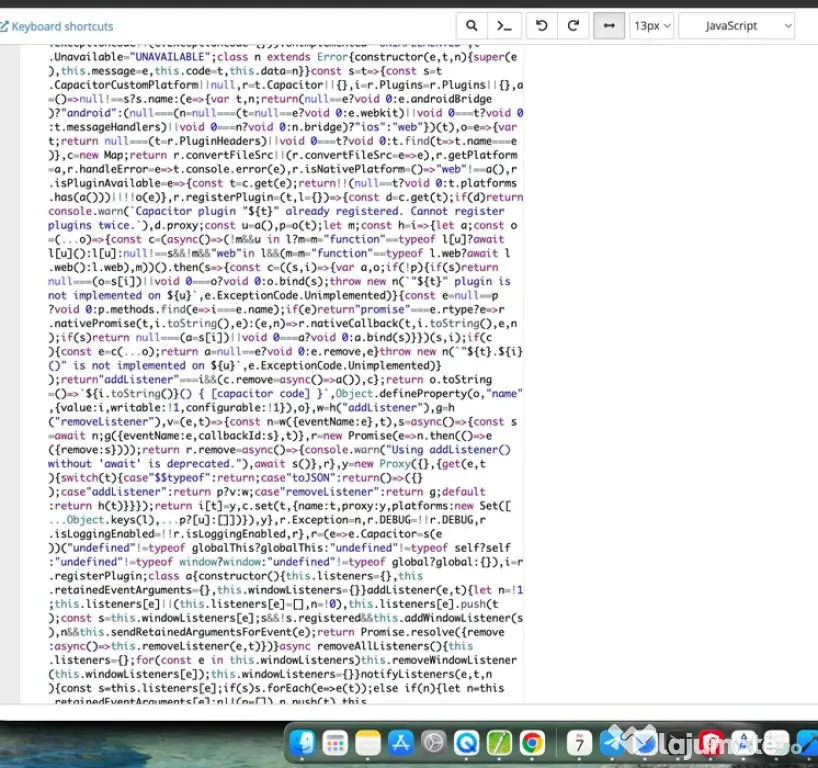Toggle line wrapping with the arrows button
This screenshot has width=818, height=768.
click(609, 26)
